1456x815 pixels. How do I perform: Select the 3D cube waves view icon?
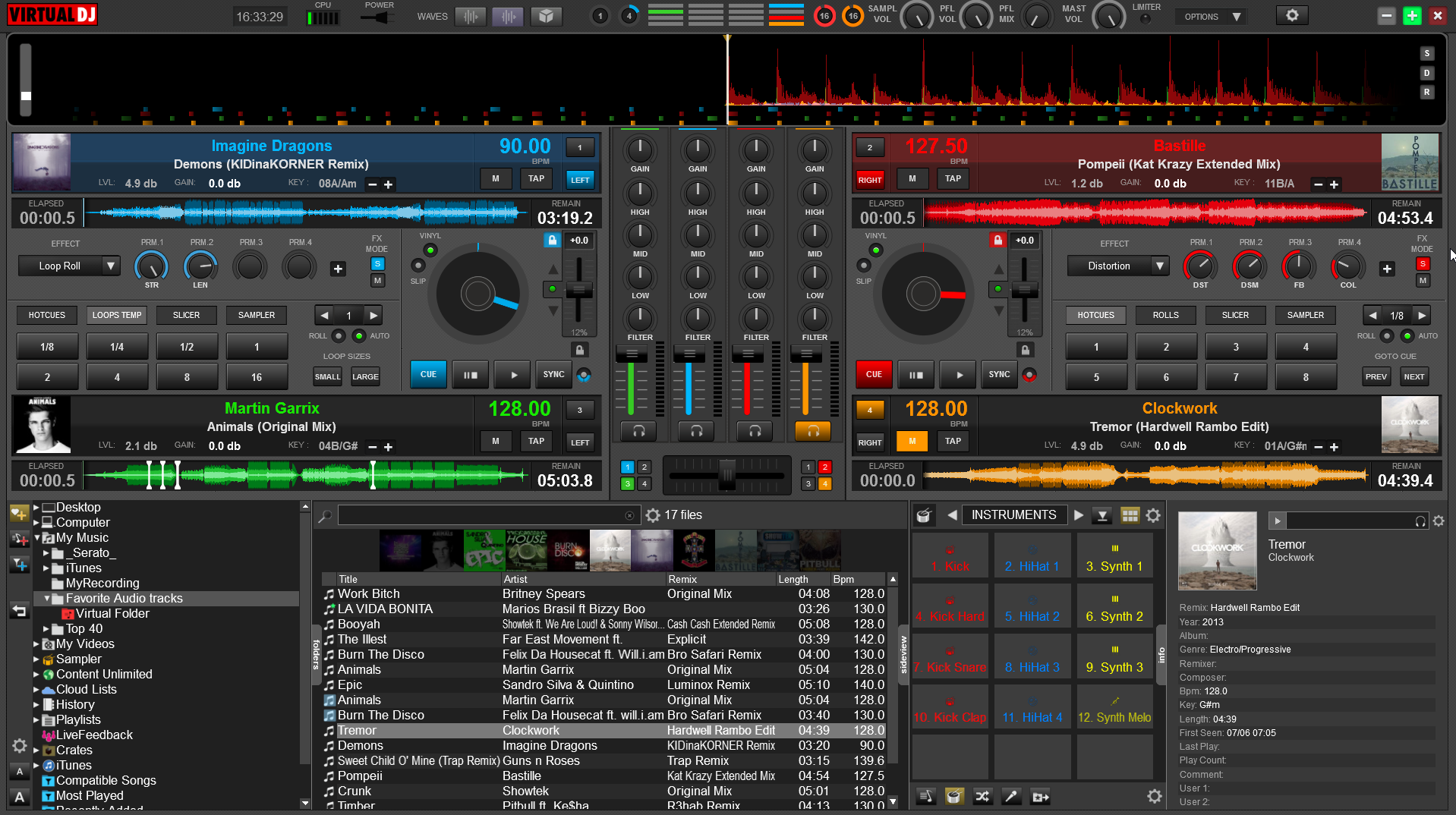546,16
